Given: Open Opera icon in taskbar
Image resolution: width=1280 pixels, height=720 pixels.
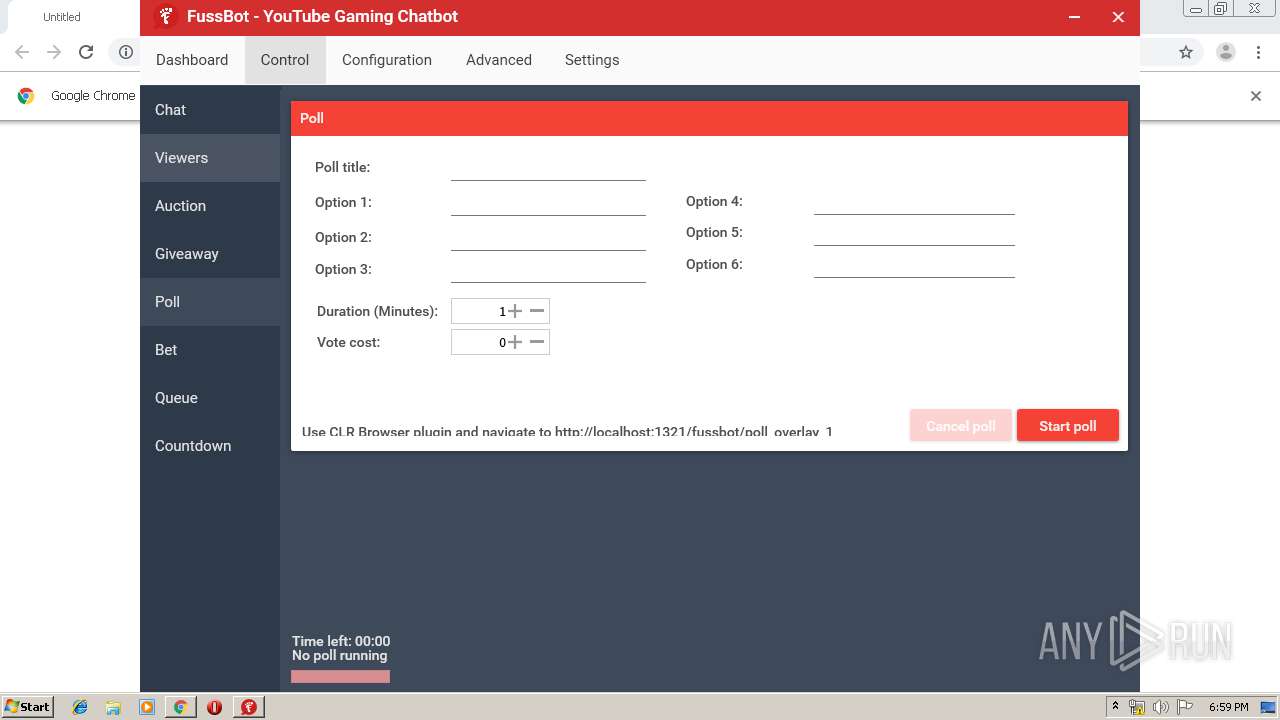Looking at the screenshot, I should [x=214, y=707].
